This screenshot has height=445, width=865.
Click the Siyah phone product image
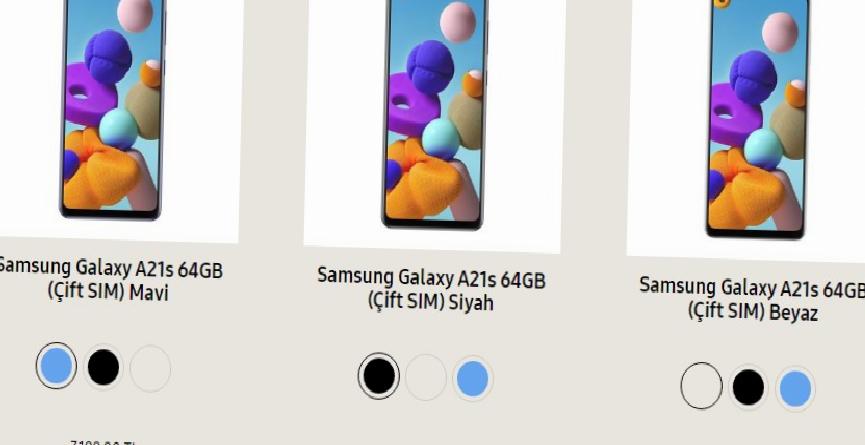coord(434,114)
